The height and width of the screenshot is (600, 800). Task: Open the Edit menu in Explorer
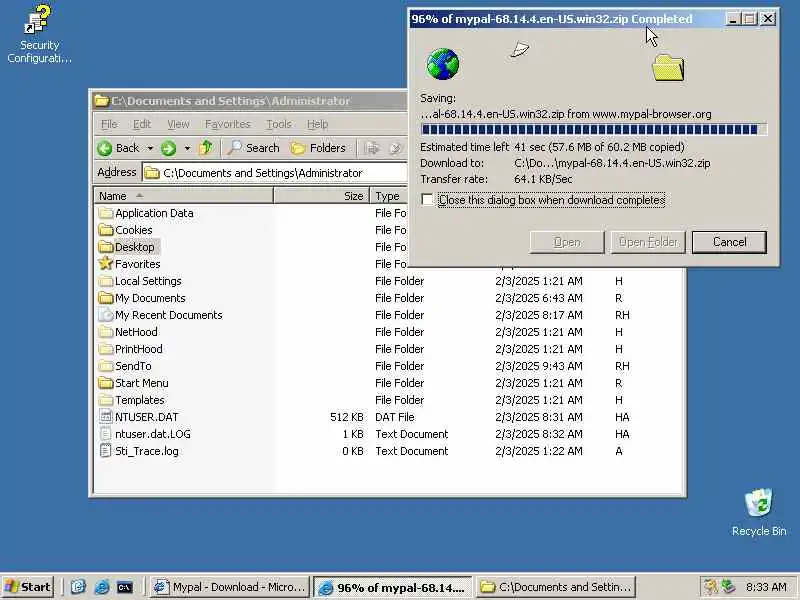coord(142,124)
